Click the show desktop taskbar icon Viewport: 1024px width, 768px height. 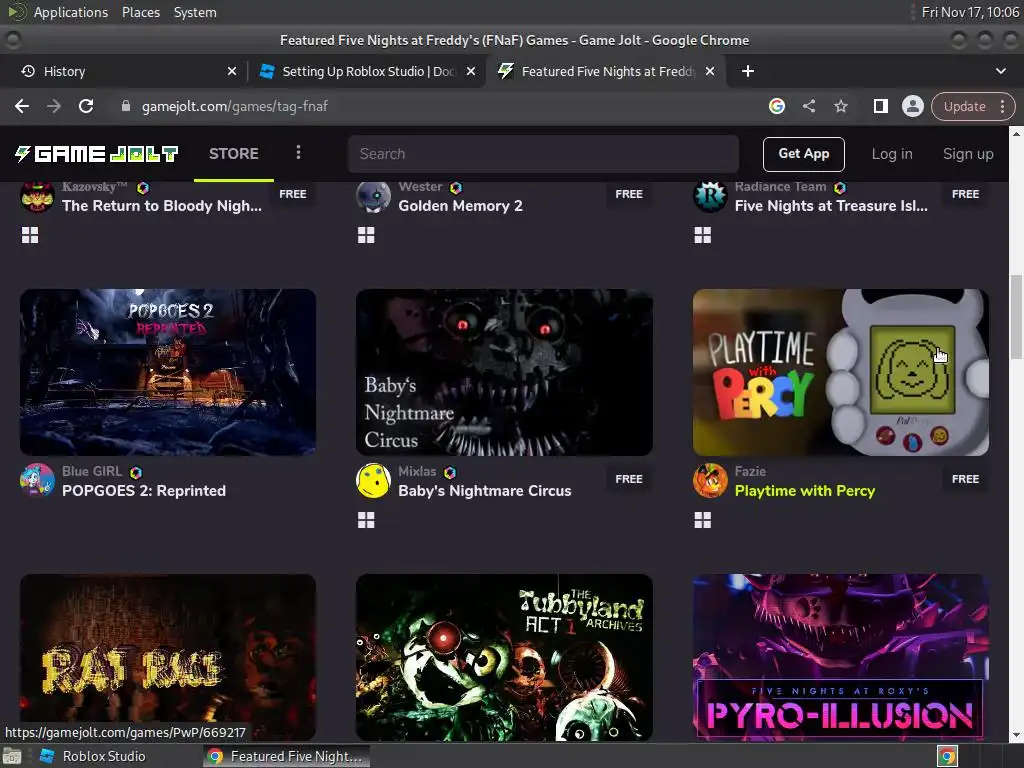click(x=12, y=756)
